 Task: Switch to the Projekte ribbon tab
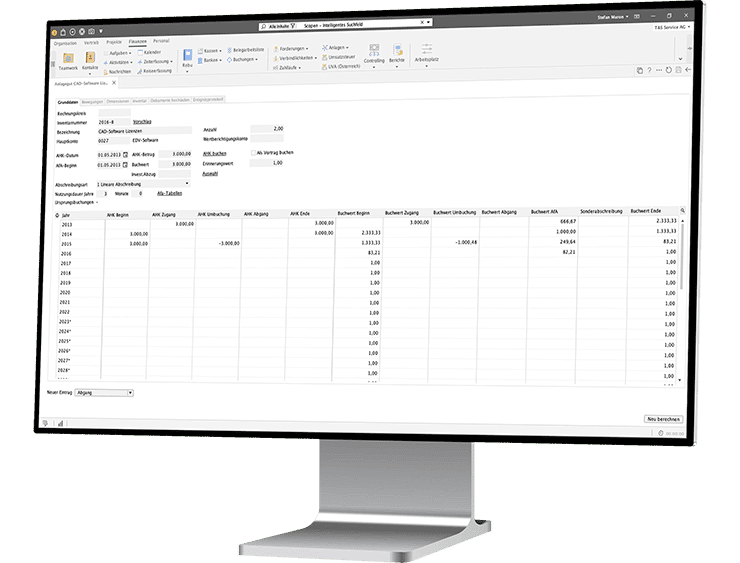pyautogui.click(x=114, y=42)
